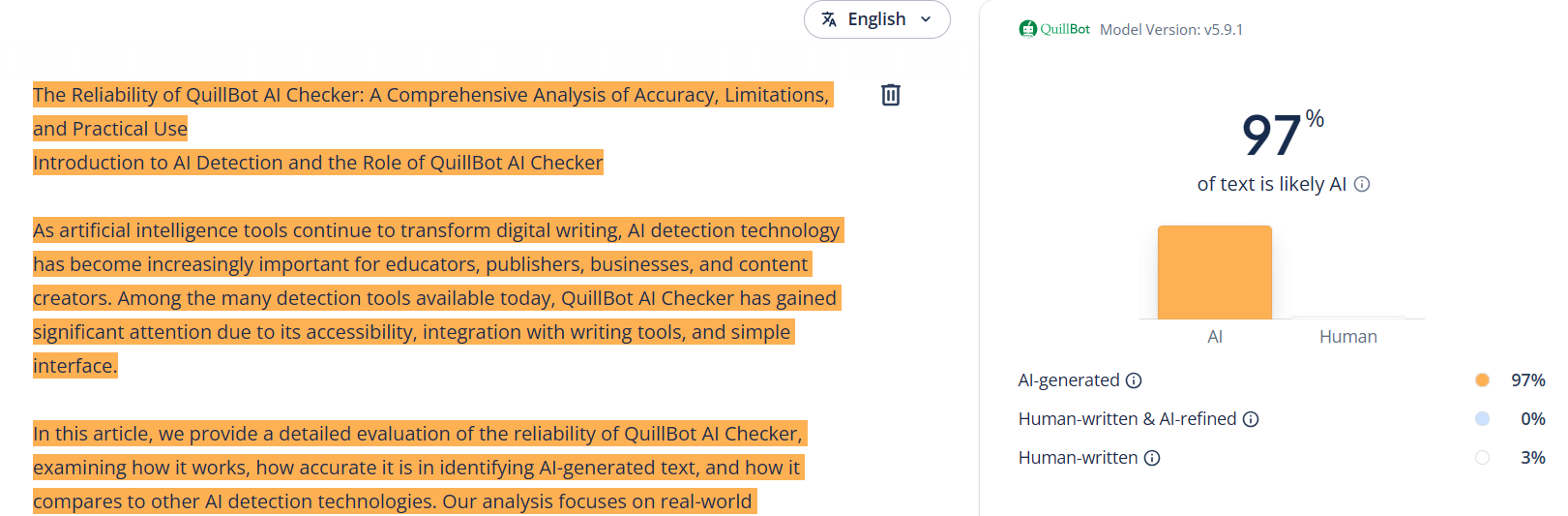Click the highlighted article title text
Viewport: 1568px width, 516px height.
pos(430,95)
